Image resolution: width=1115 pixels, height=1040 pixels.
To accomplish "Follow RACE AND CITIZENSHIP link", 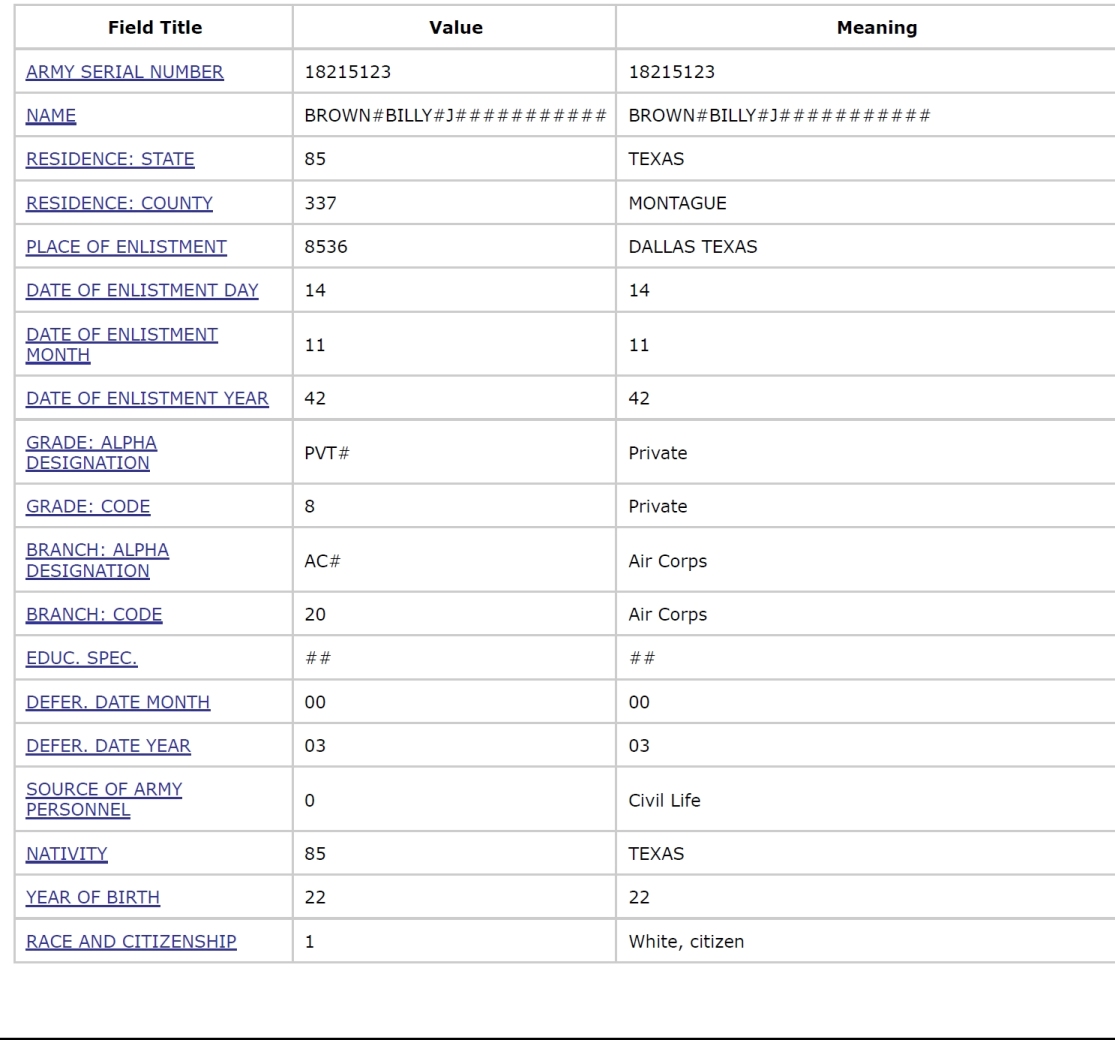I will (131, 941).
